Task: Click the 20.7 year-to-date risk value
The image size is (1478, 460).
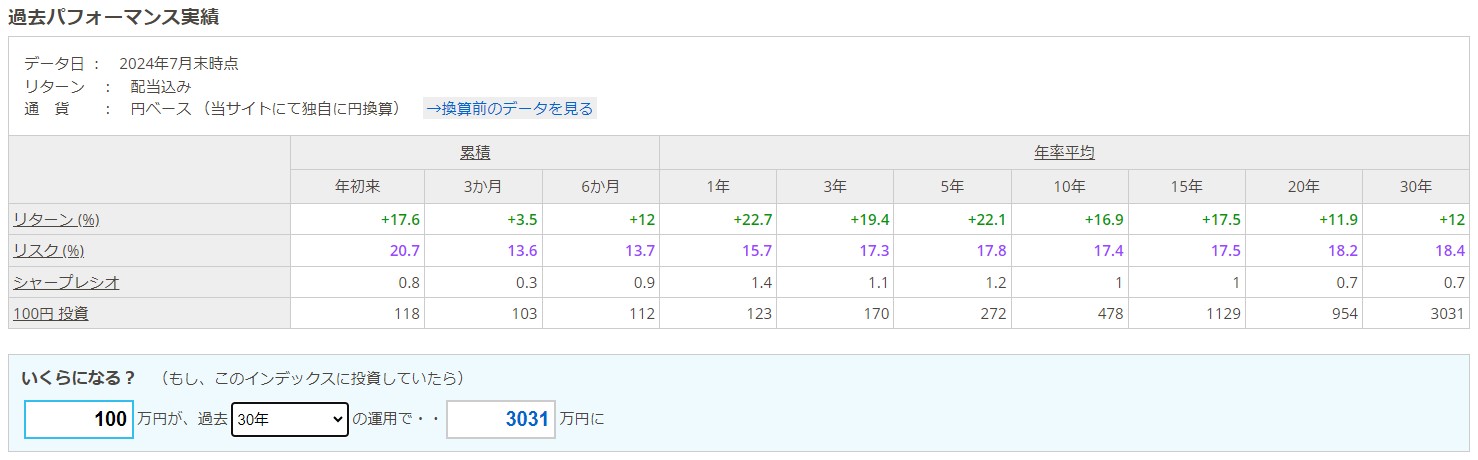Action: point(403,251)
